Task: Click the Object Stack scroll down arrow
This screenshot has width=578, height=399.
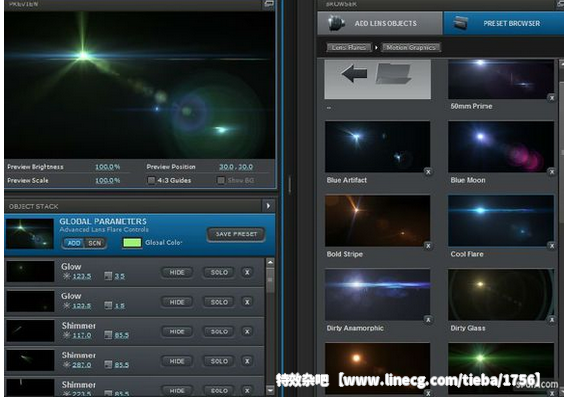Action: (270, 389)
